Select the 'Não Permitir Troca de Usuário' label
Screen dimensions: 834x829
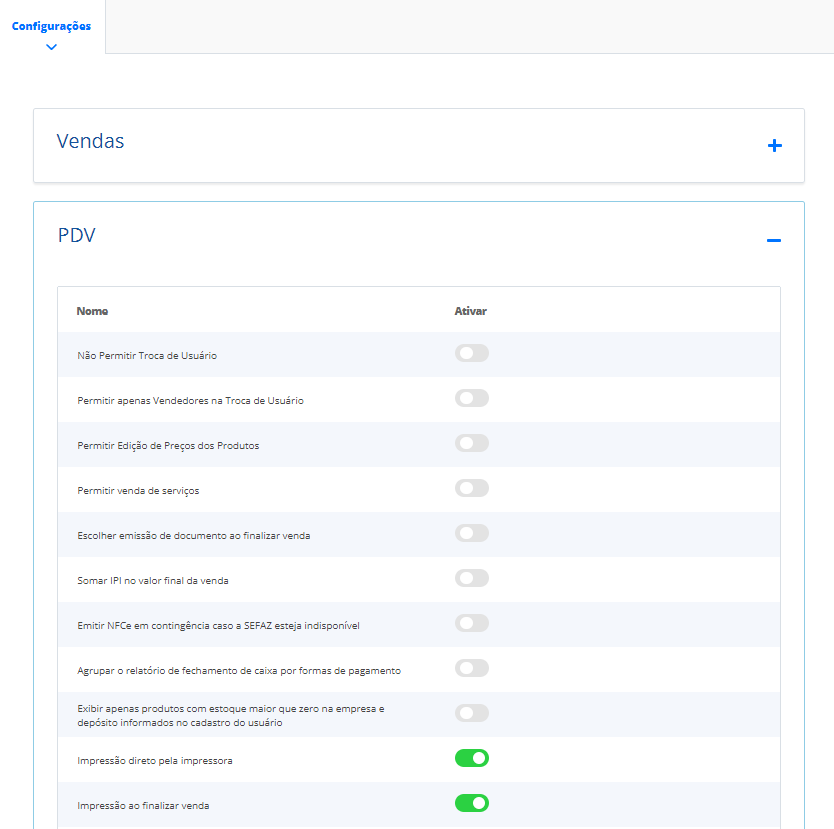pos(147,356)
